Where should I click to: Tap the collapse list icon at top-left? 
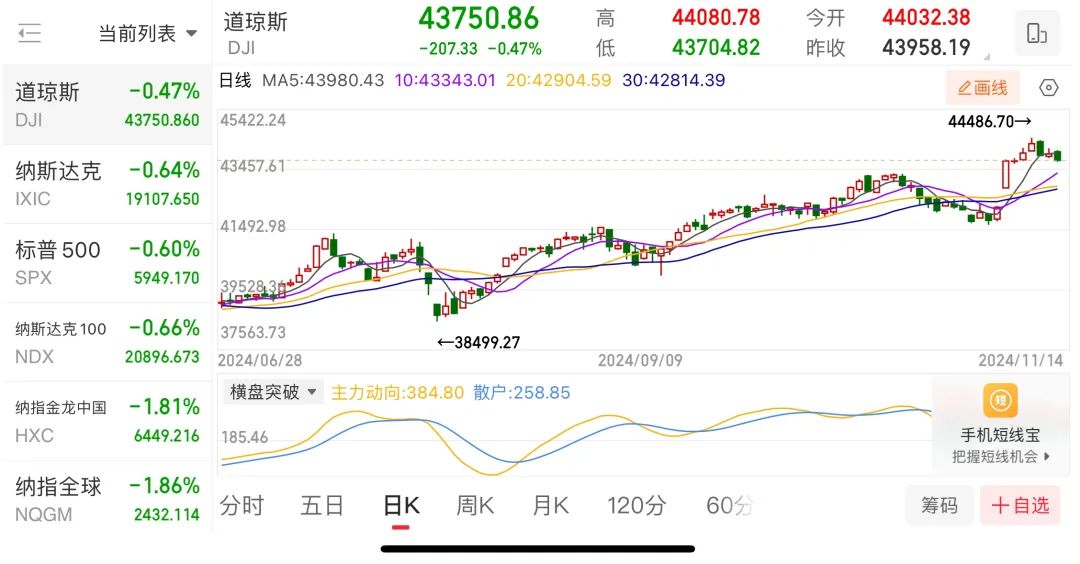point(30,33)
